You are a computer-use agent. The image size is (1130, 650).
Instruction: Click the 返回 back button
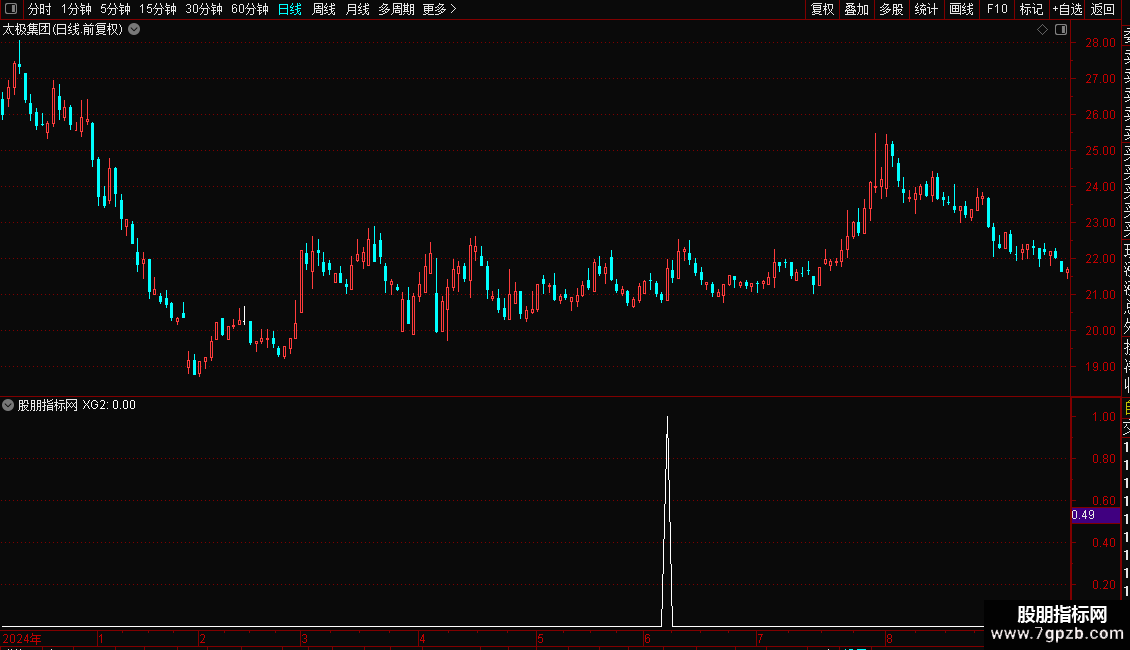tap(1103, 9)
